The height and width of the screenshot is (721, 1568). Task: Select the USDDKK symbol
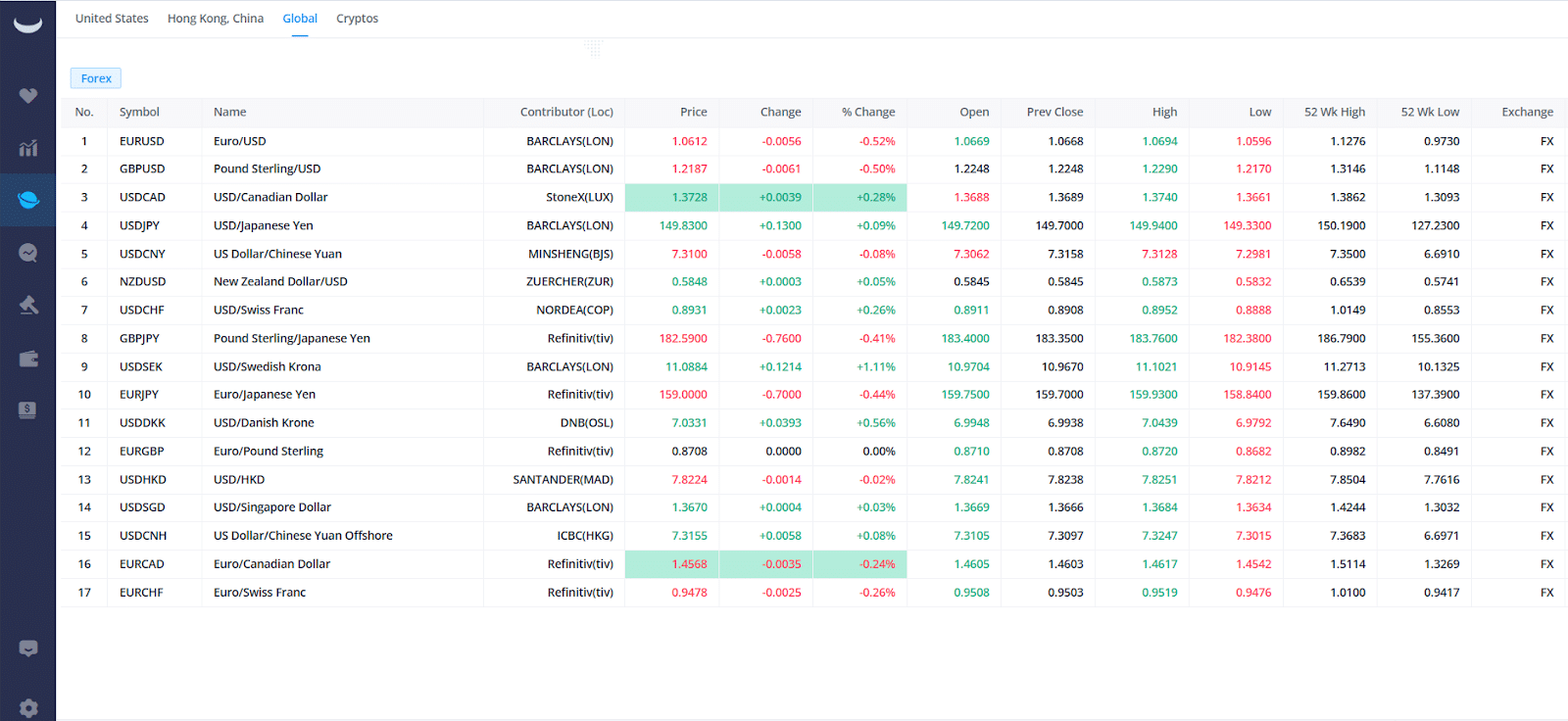click(142, 423)
